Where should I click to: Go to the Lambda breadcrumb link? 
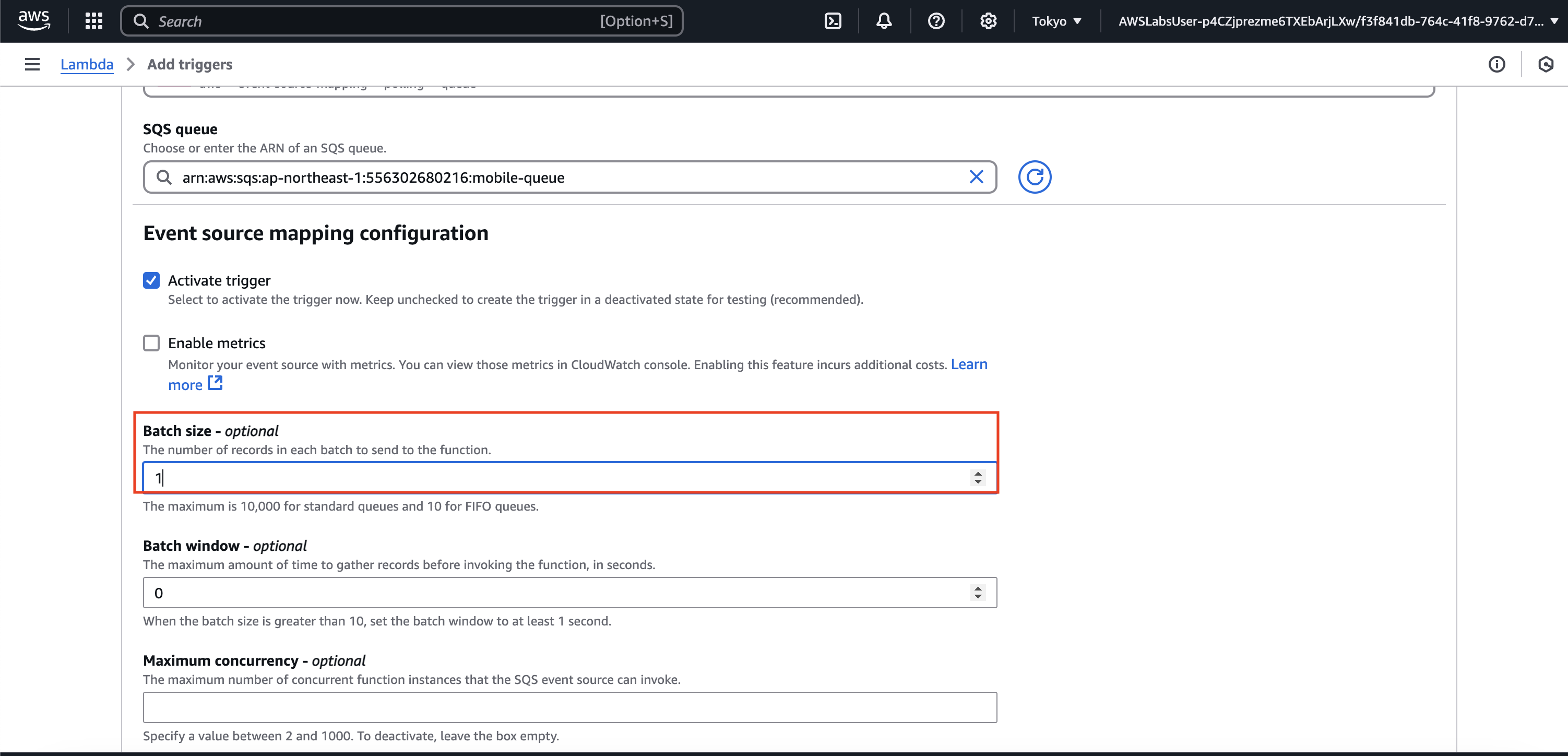87,65
